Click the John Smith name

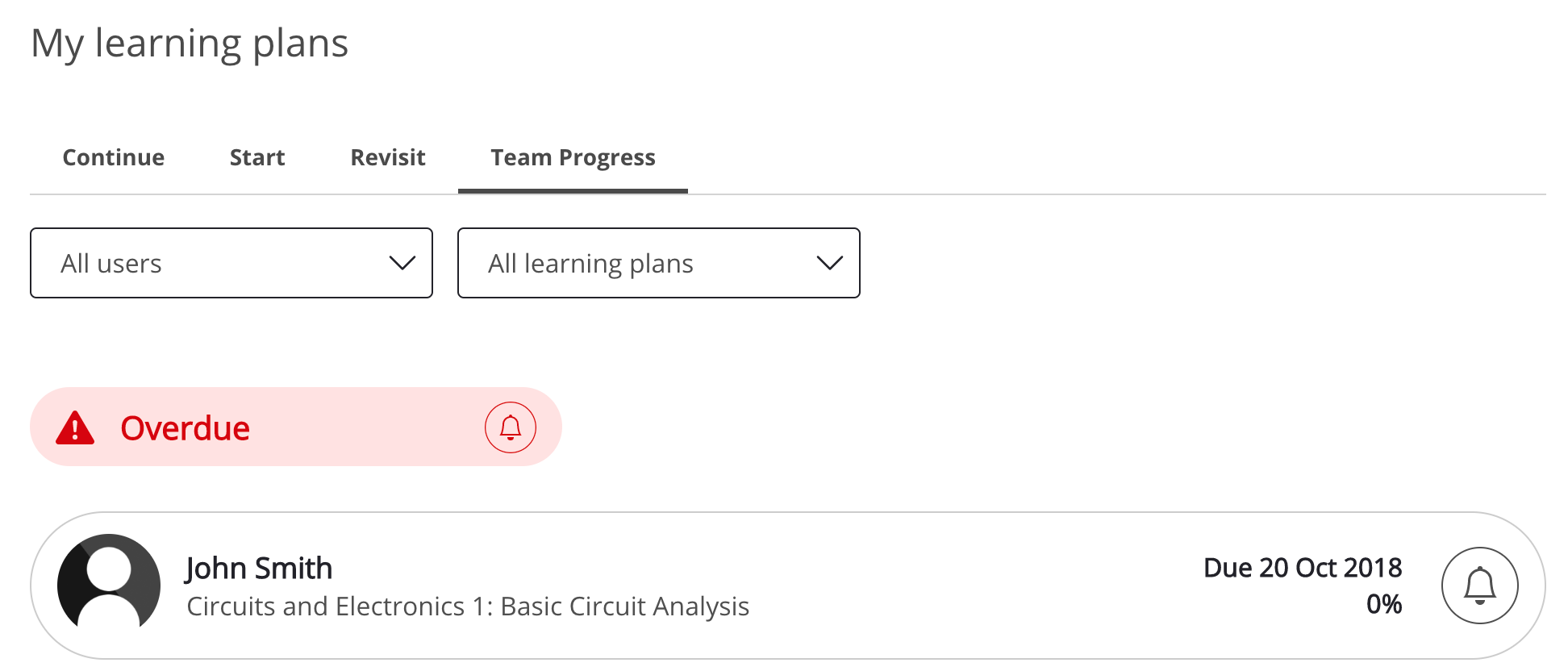(259, 569)
